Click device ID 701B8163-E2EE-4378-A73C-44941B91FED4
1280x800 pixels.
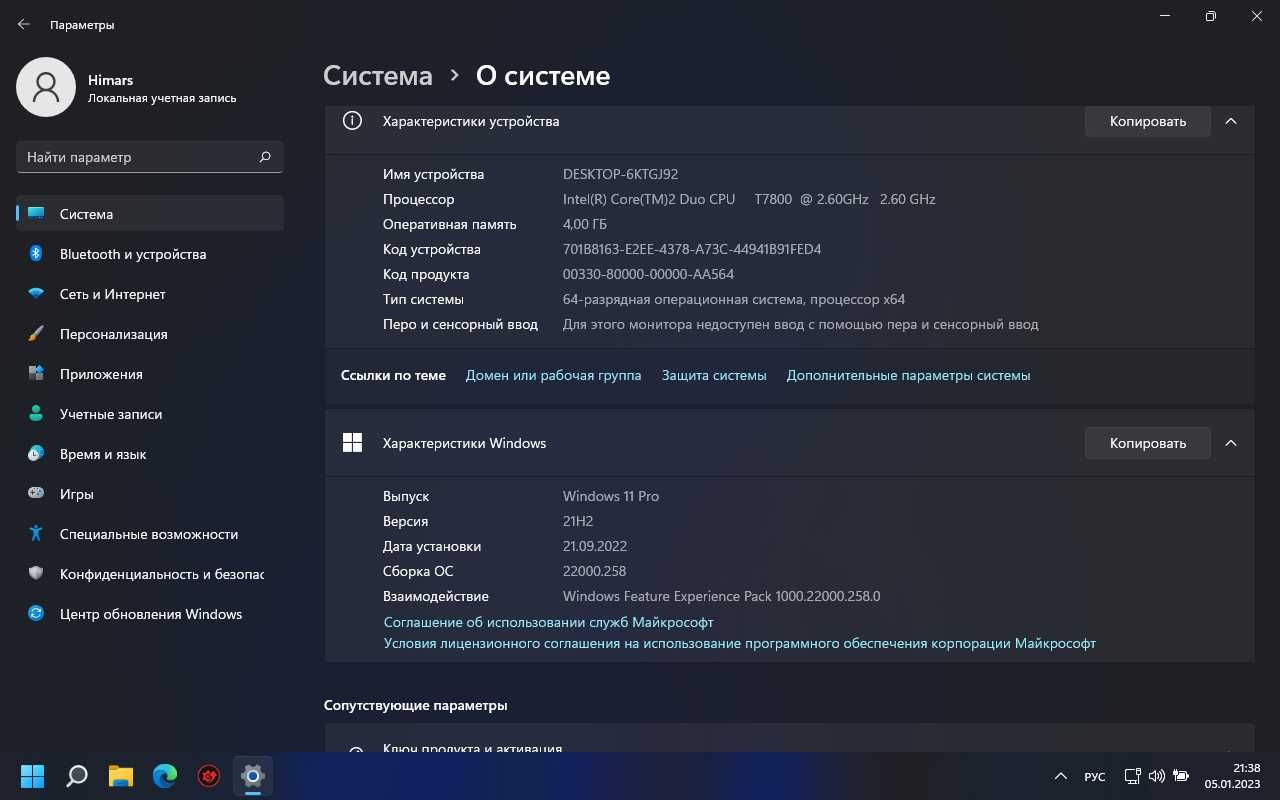click(692, 249)
